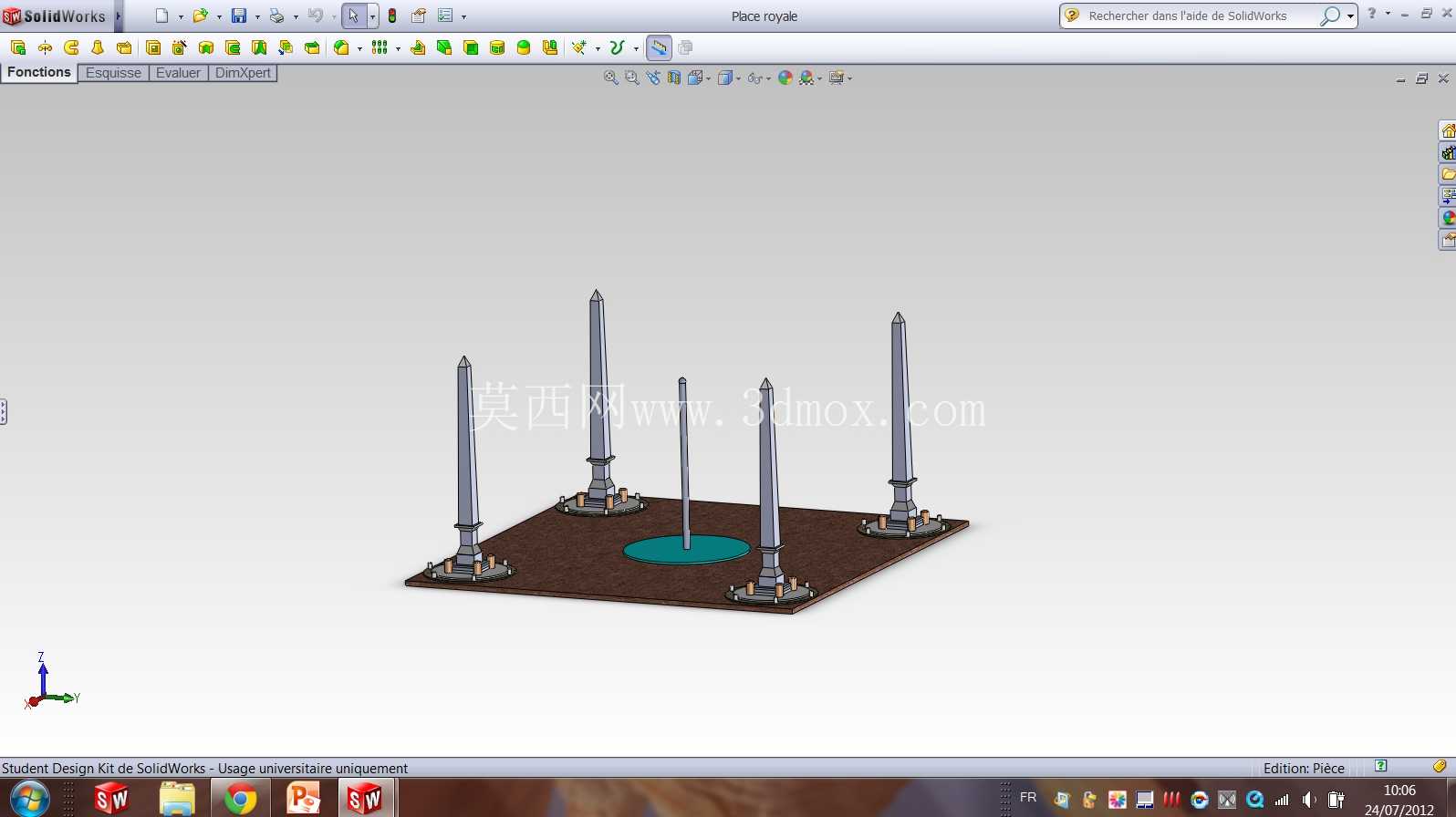Open Google Chrome from the taskbar
1456x817 pixels.
[x=240, y=799]
